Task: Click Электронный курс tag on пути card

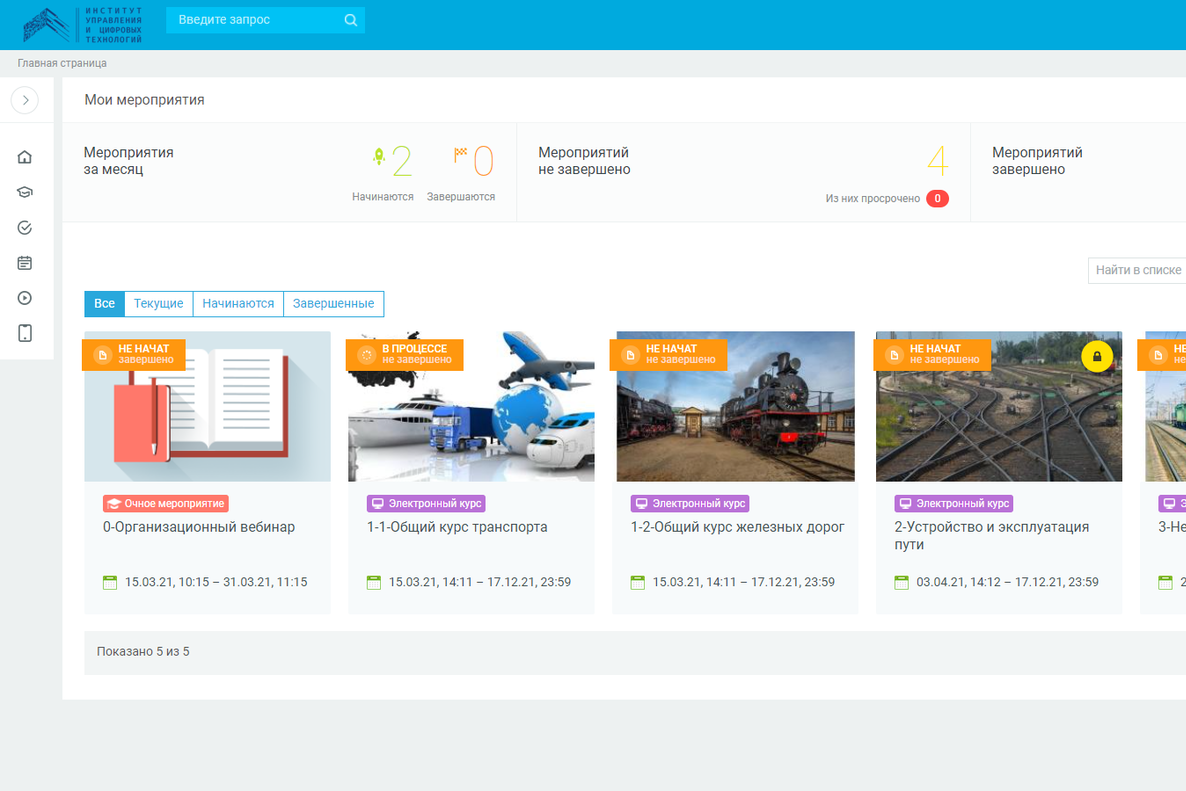Action: pos(954,504)
